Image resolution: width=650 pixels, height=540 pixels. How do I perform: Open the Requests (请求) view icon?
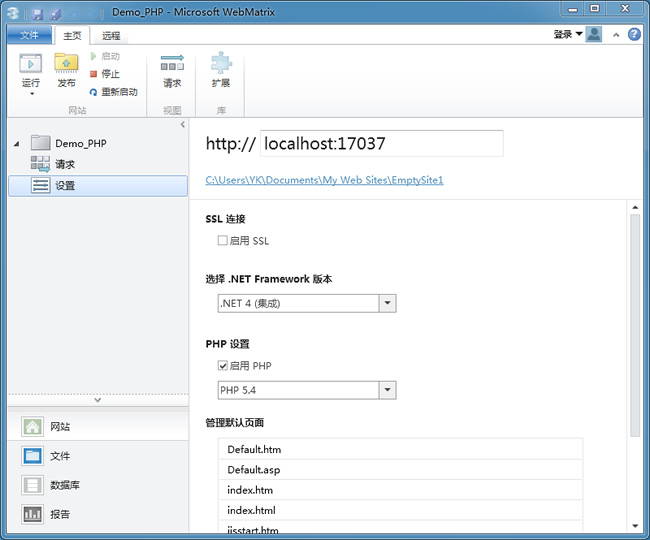[x=172, y=64]
